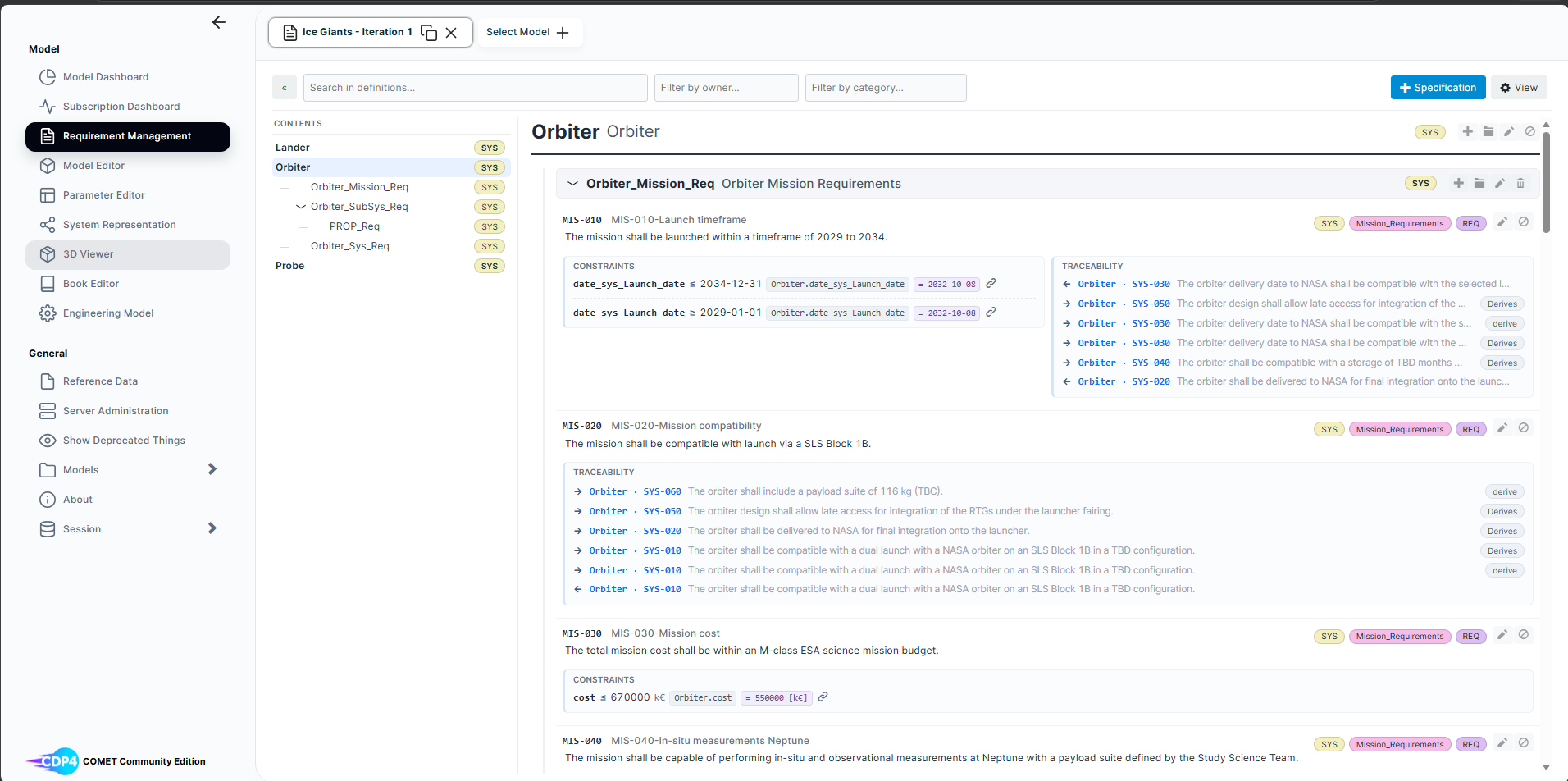1568x781 pixels.
Task: Click the Engineering Model gear icon
Action: coord(48,313)
